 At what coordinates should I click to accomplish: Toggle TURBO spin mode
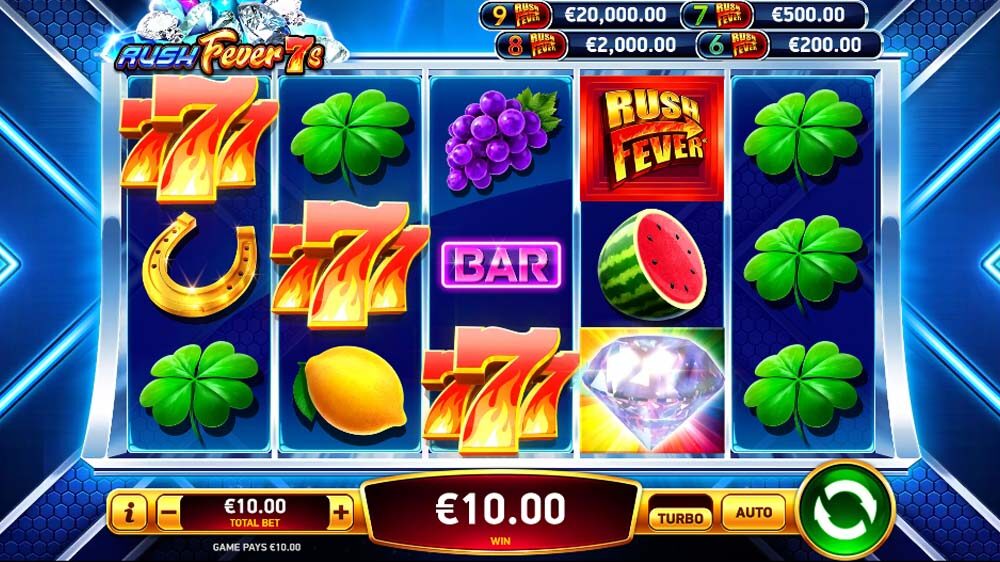[x=680, y=517]
